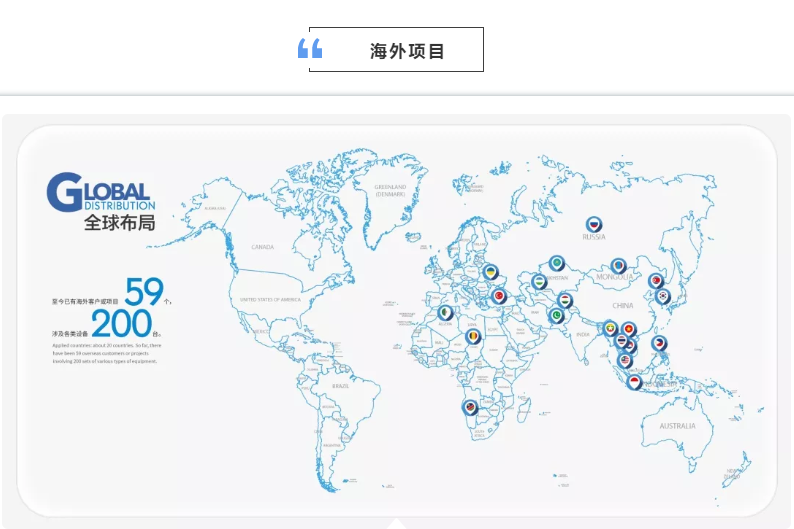The height and width of the screenshot is (529, 794).
Task: Click the 海外项目 section heading
Action: coord(407,51)
